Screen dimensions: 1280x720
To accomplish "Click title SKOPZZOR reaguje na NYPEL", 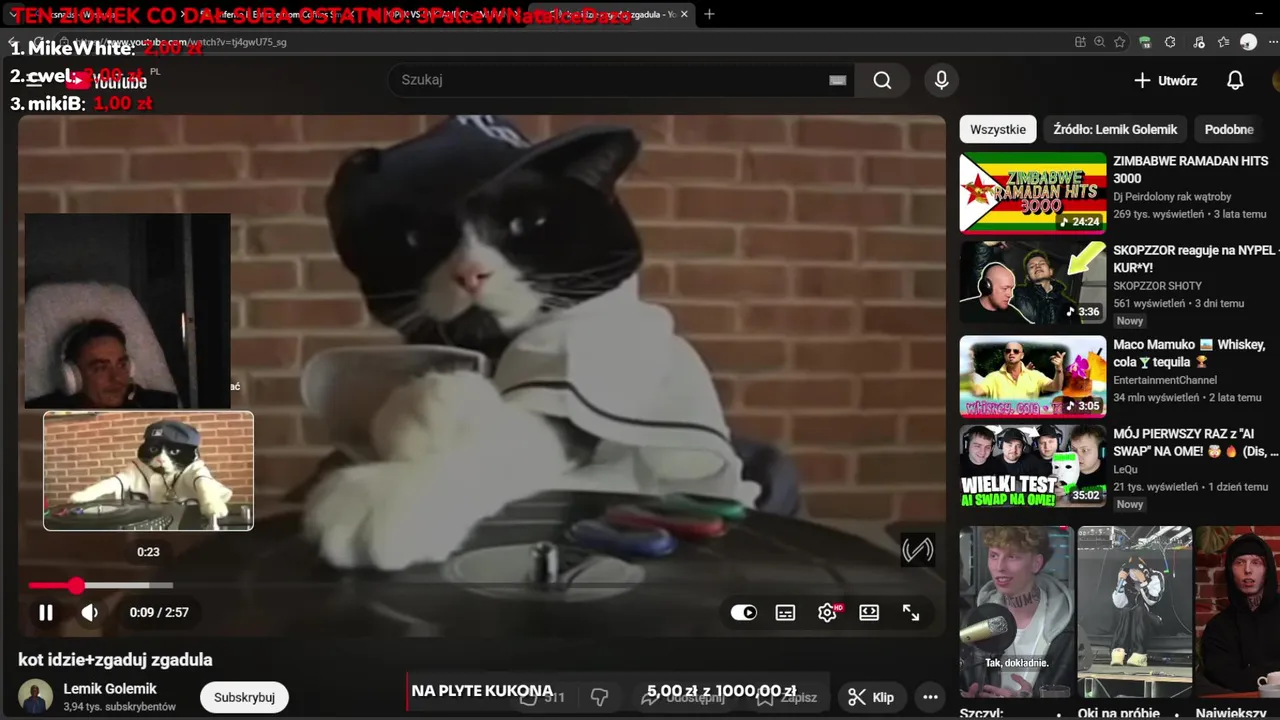I will pyautogui.click(x=1194, y=259).
